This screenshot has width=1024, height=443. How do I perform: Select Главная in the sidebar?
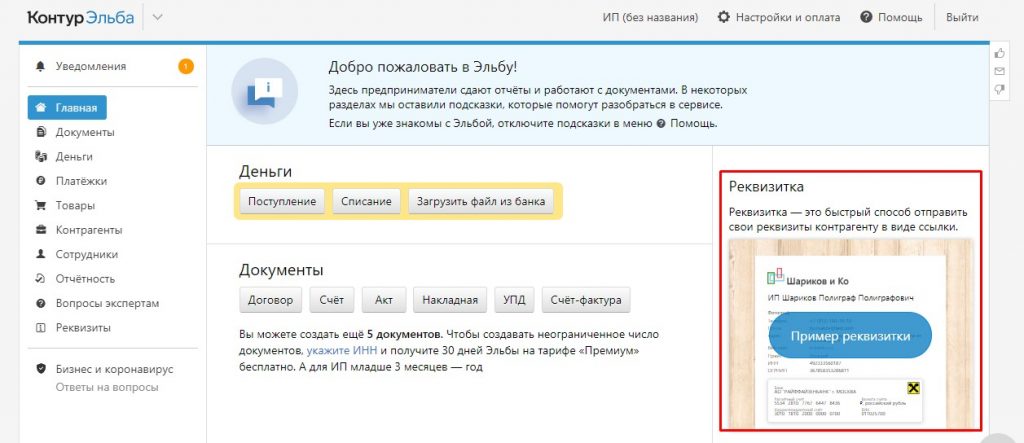67,108
